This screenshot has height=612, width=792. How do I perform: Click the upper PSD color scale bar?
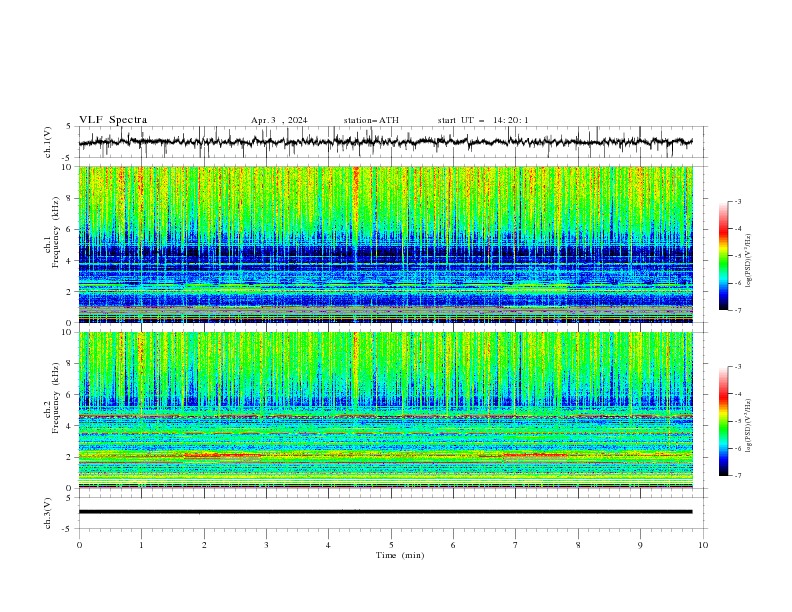click(x=724, y=256)
